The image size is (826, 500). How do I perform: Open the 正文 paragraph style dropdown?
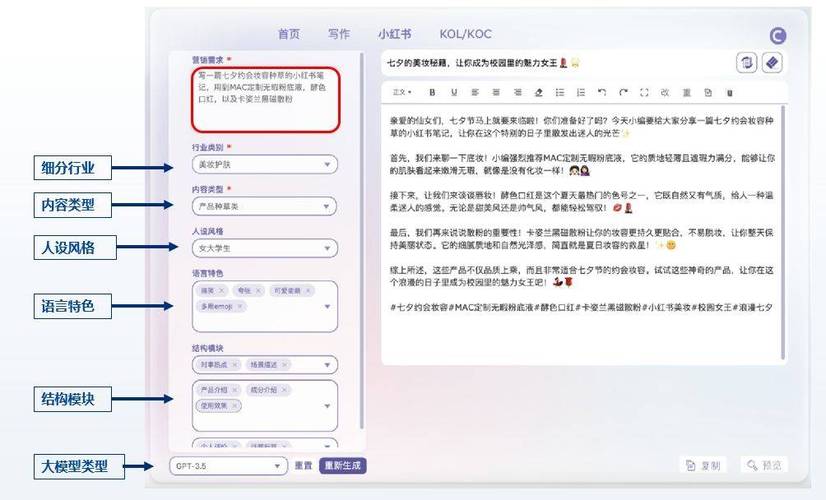(x=402, y=92)
